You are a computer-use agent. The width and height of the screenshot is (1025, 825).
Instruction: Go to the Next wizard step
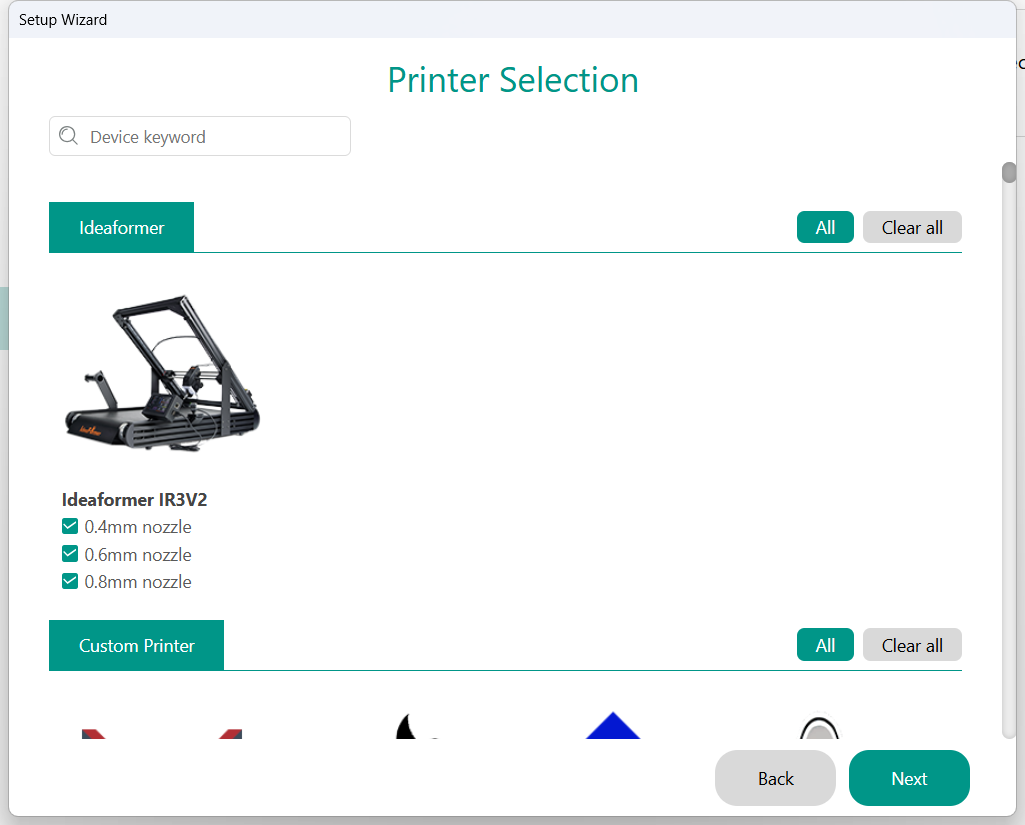pos(909,778)
